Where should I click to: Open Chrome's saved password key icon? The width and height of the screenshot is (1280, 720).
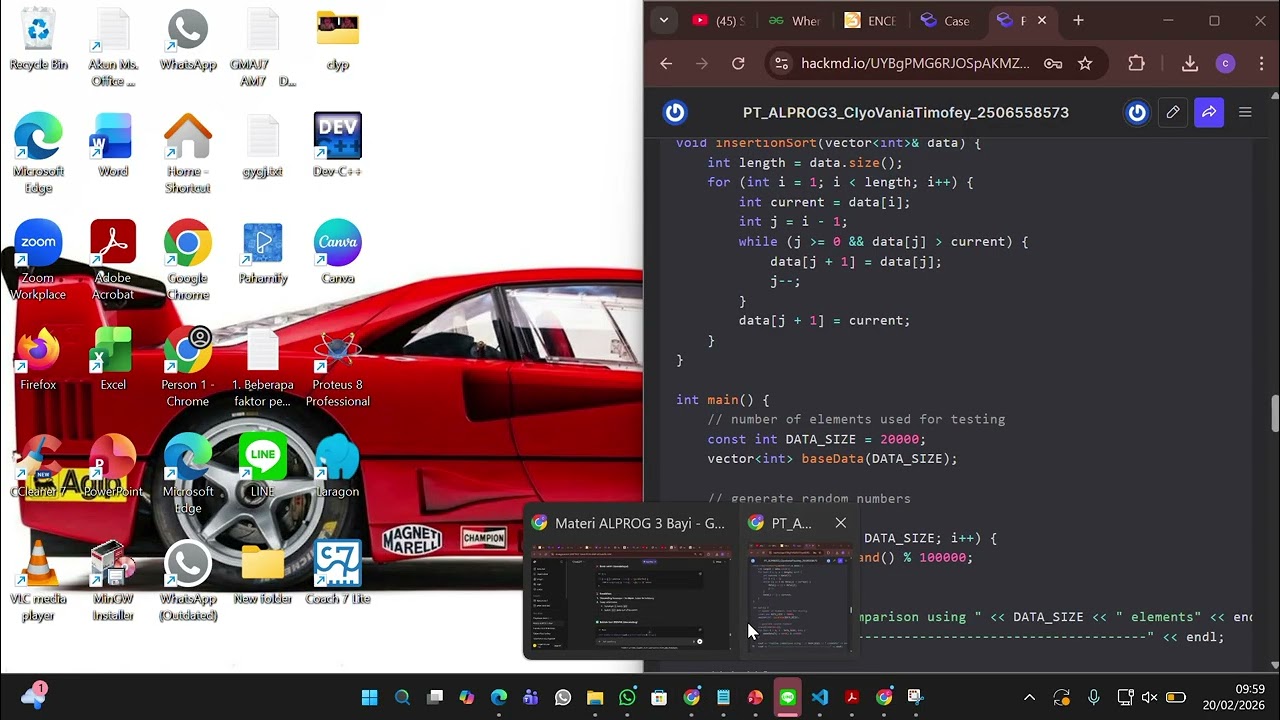click(1053, 63)
